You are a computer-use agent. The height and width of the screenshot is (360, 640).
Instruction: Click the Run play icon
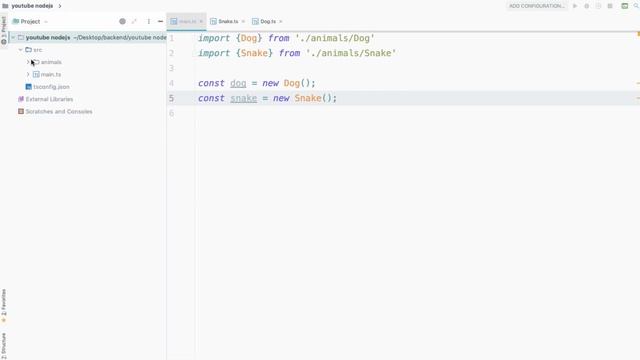575,6
